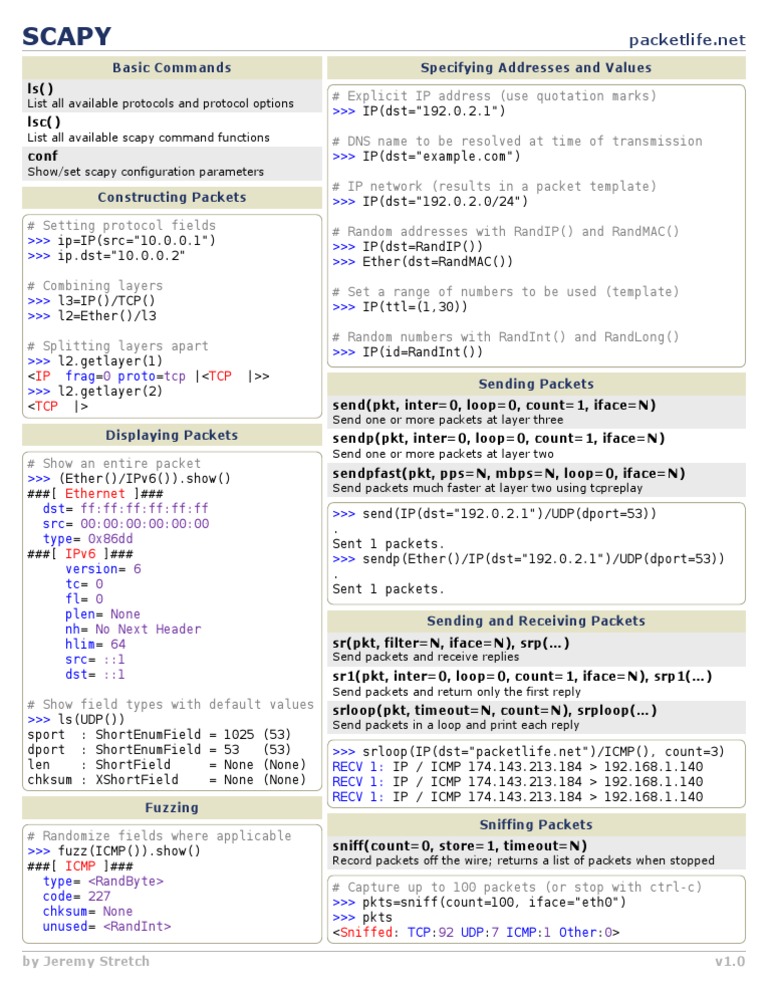The width and height of the screenshot is (768, 994).
Task: Click the ls() command entry
Action: 172,96
